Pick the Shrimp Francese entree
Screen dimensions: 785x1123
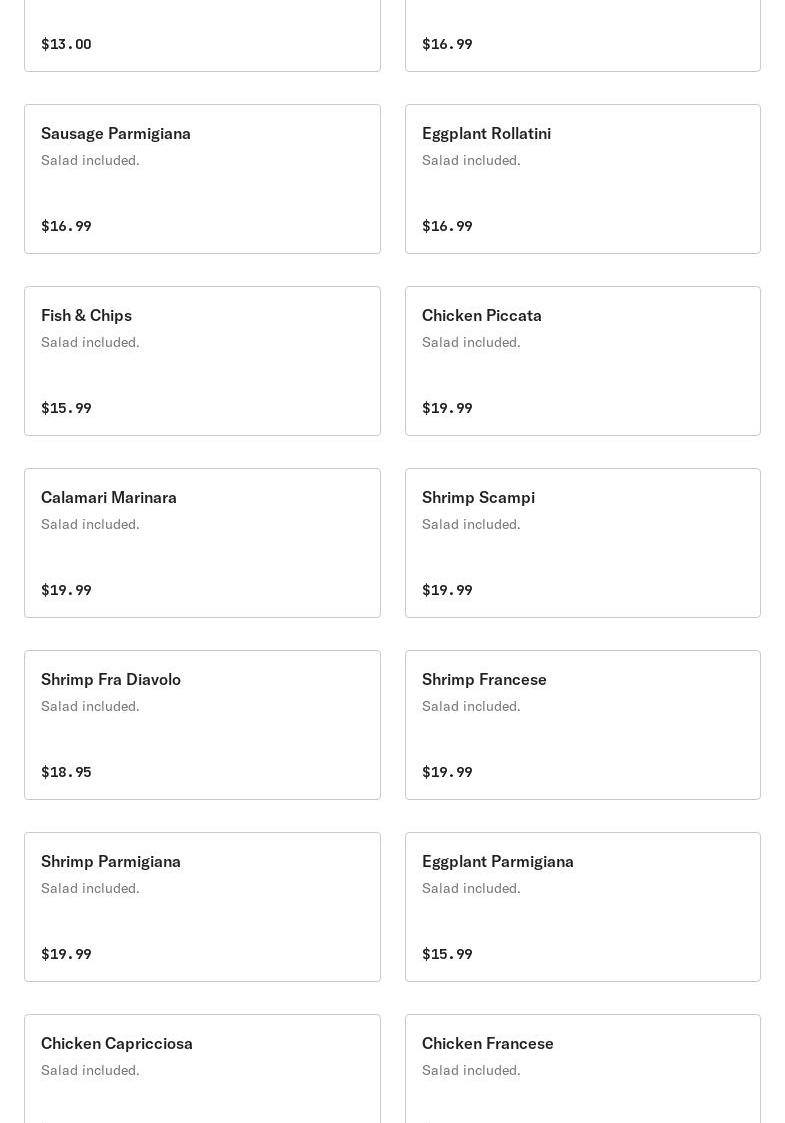(x=484, y=680)
